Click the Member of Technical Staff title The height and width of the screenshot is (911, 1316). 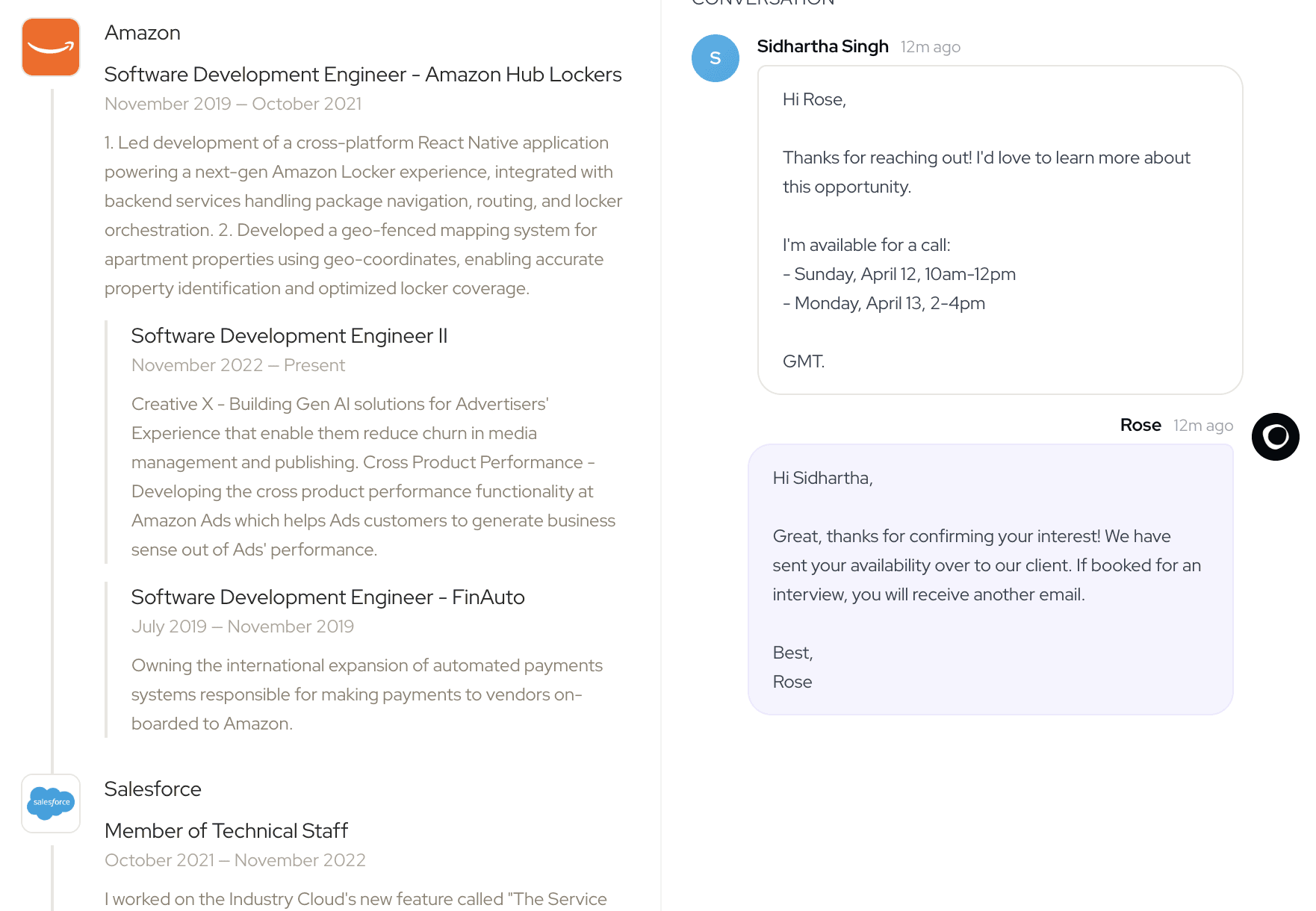[226, 831]
